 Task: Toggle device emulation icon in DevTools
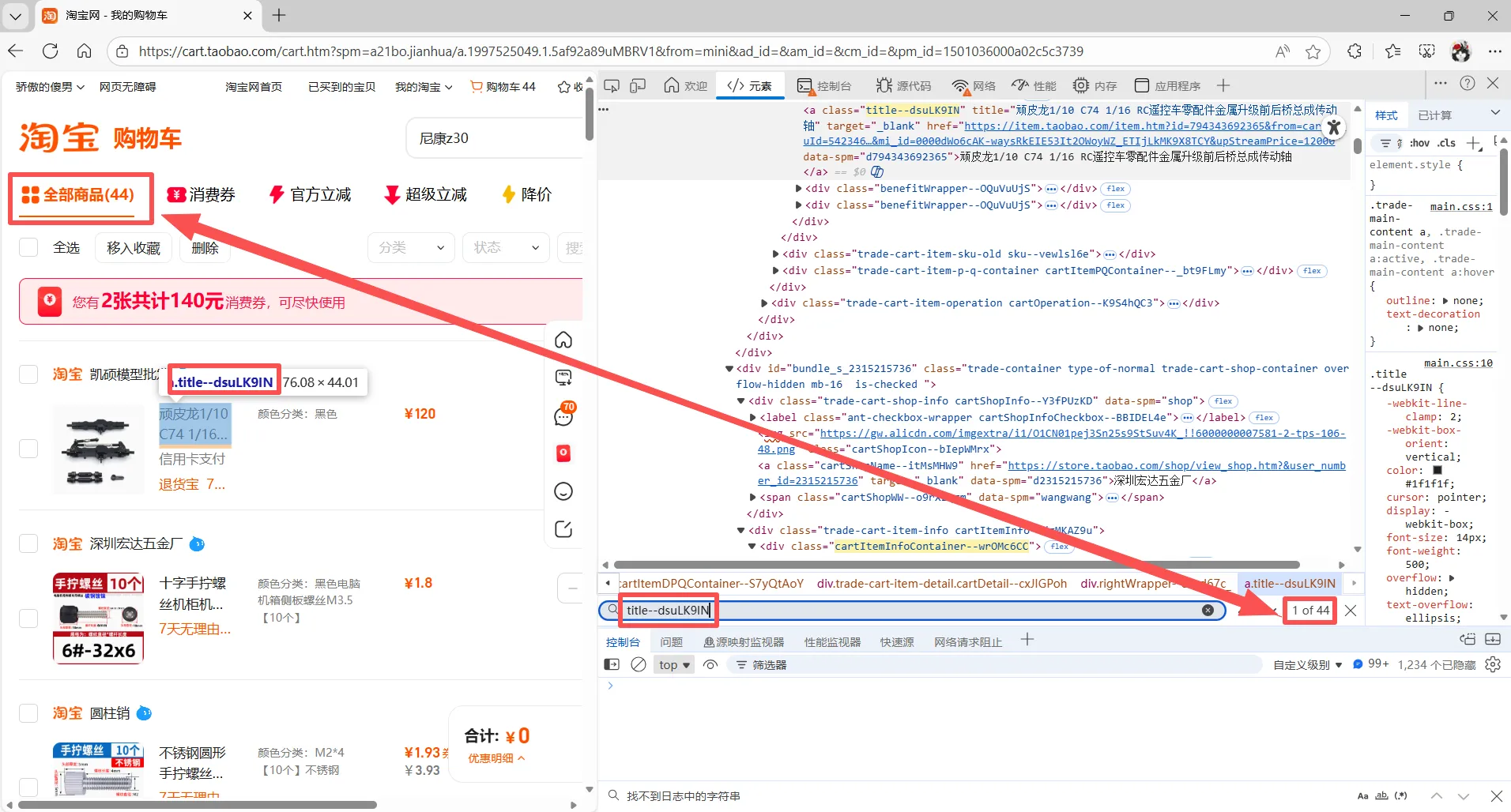pyautogui.click(x=638, y=85)
